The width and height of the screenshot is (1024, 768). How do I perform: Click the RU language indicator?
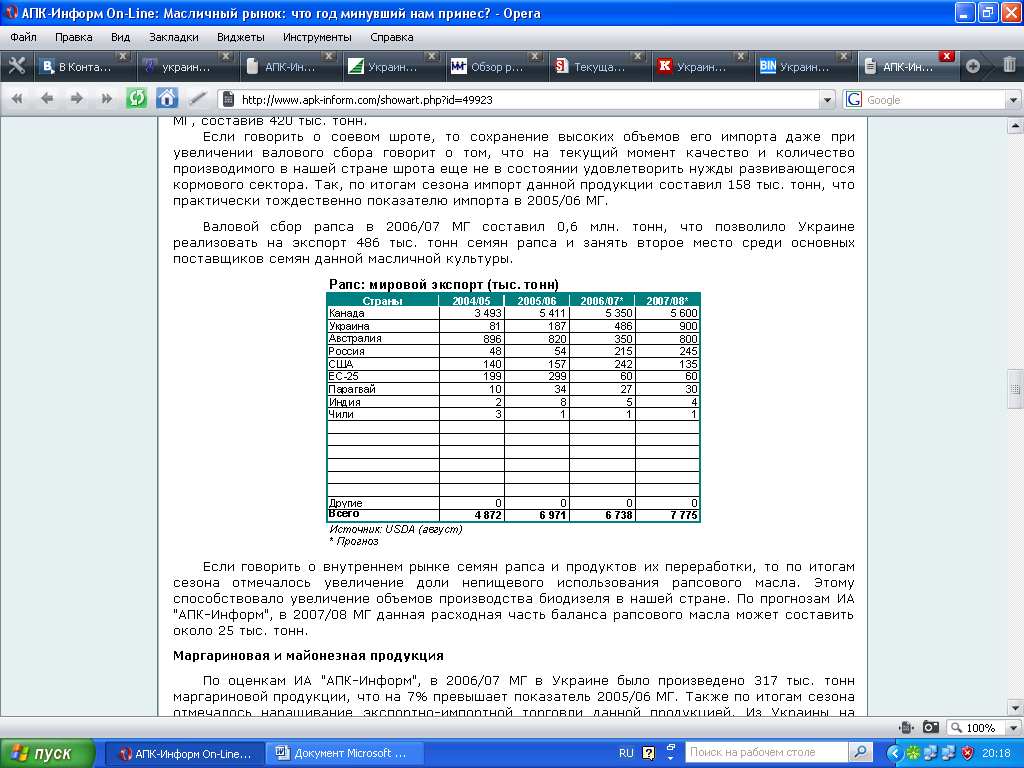pos(626,753)
